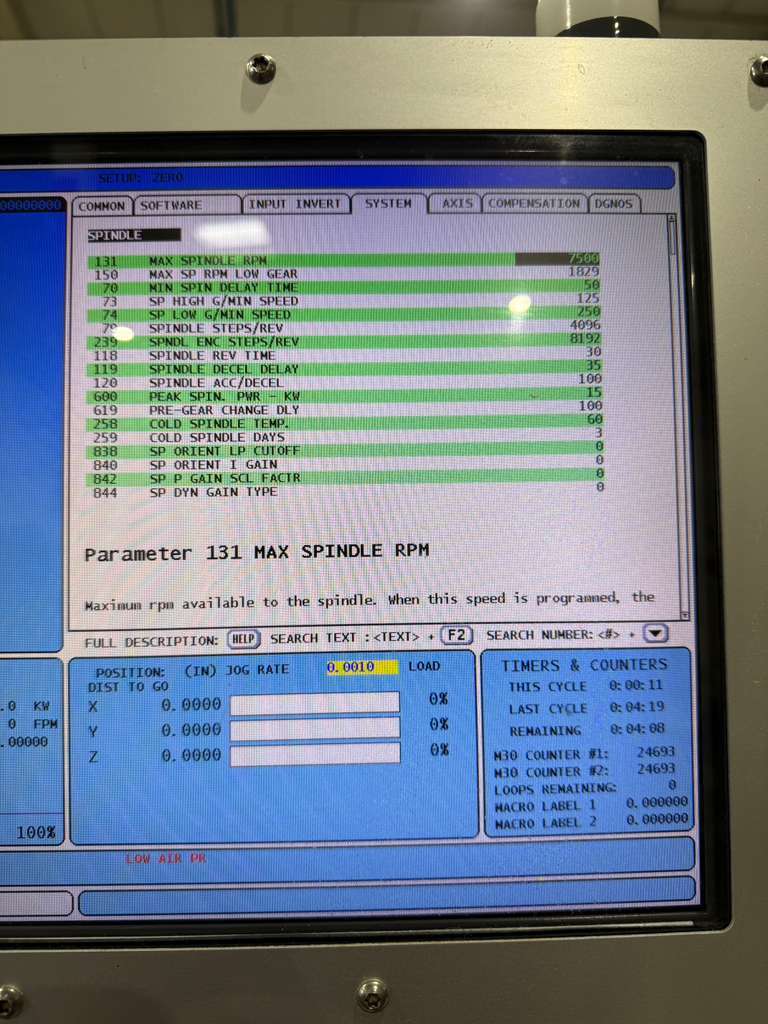Select parameter 74 SP LOW G/MIN SPEED
This screenshot has height=1024, width=768.
click(344, 314)
